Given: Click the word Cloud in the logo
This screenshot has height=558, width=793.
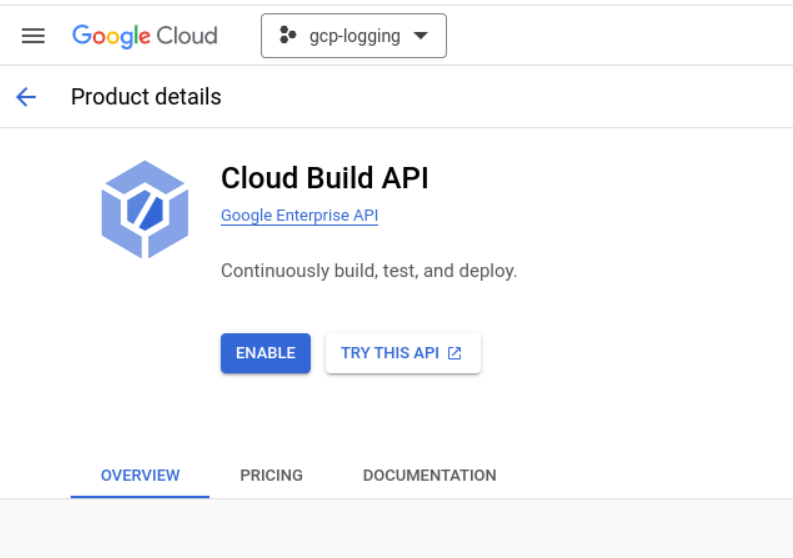Looking at the screenshot, I should [187, 36].
